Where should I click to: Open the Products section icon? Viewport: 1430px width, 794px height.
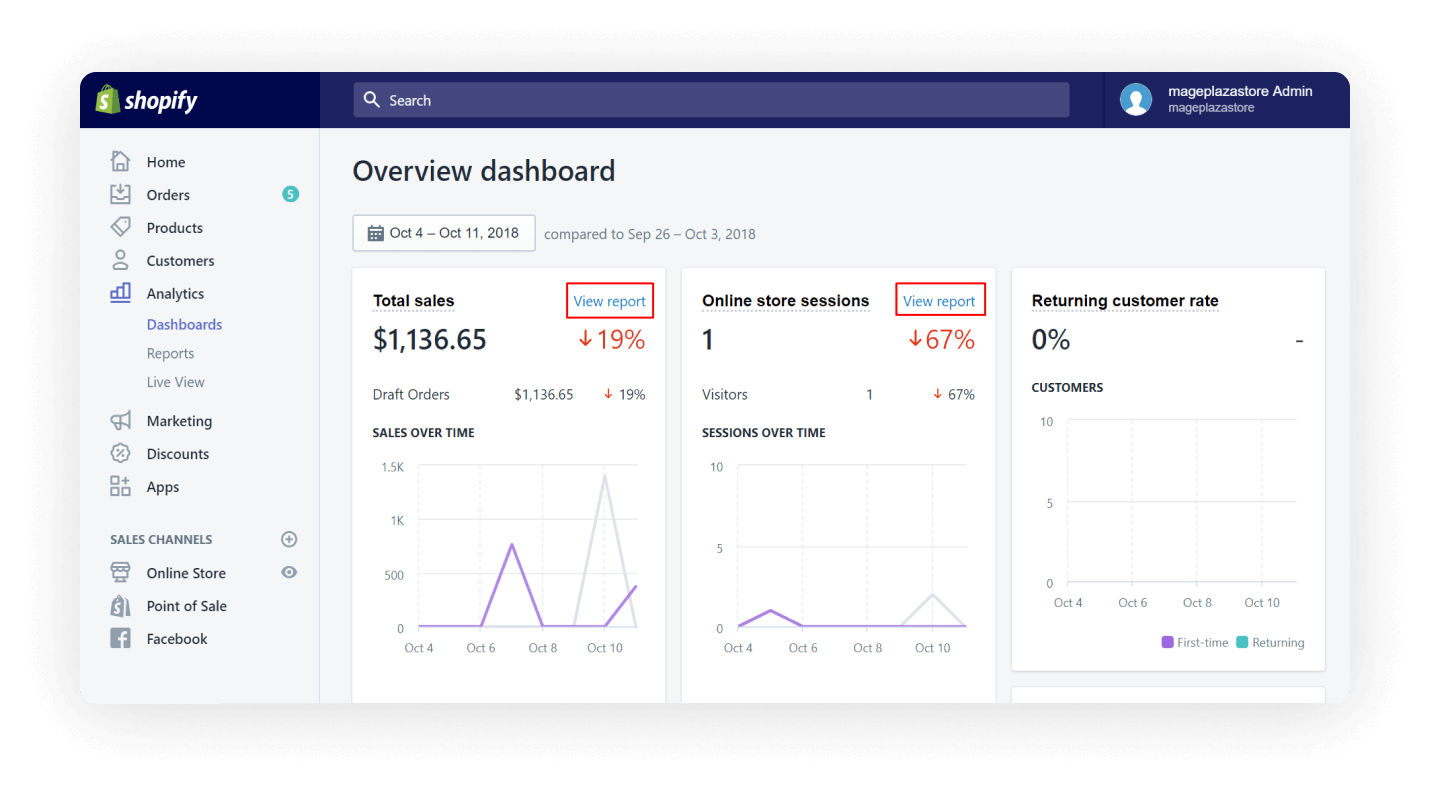[x=119, y=227]
